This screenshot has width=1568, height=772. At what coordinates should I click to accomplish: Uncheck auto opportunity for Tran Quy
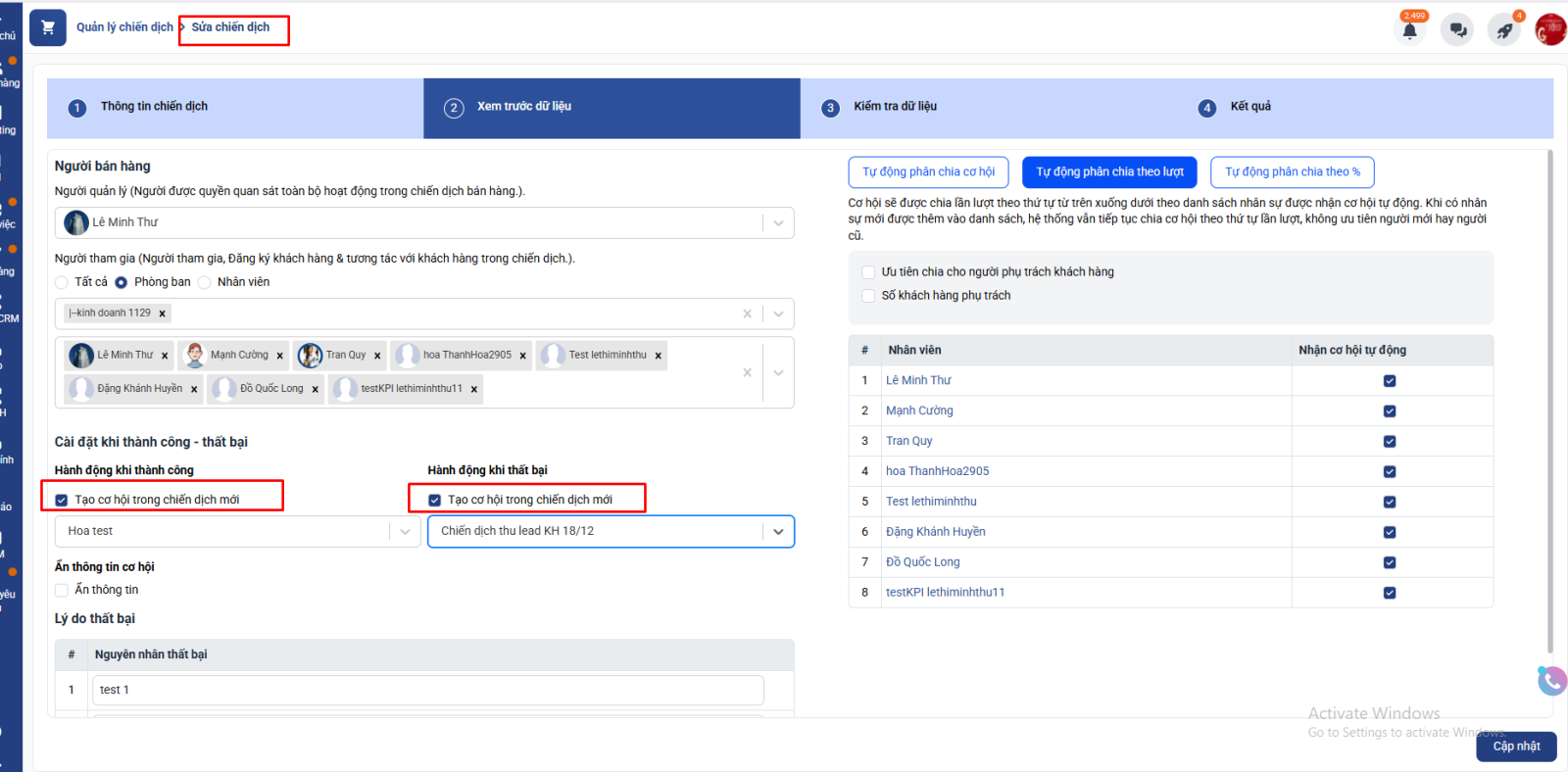point(1389,442)
